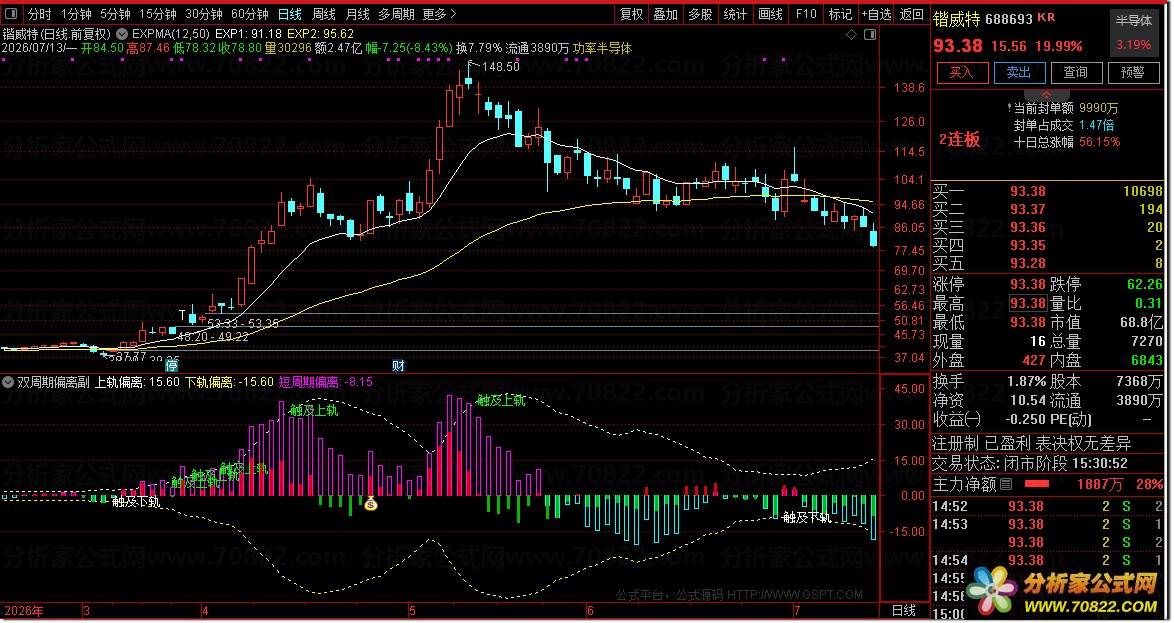Switch to 15分钟 chart period
This screenshot has width=1174, height=623.
coord(157,13)
